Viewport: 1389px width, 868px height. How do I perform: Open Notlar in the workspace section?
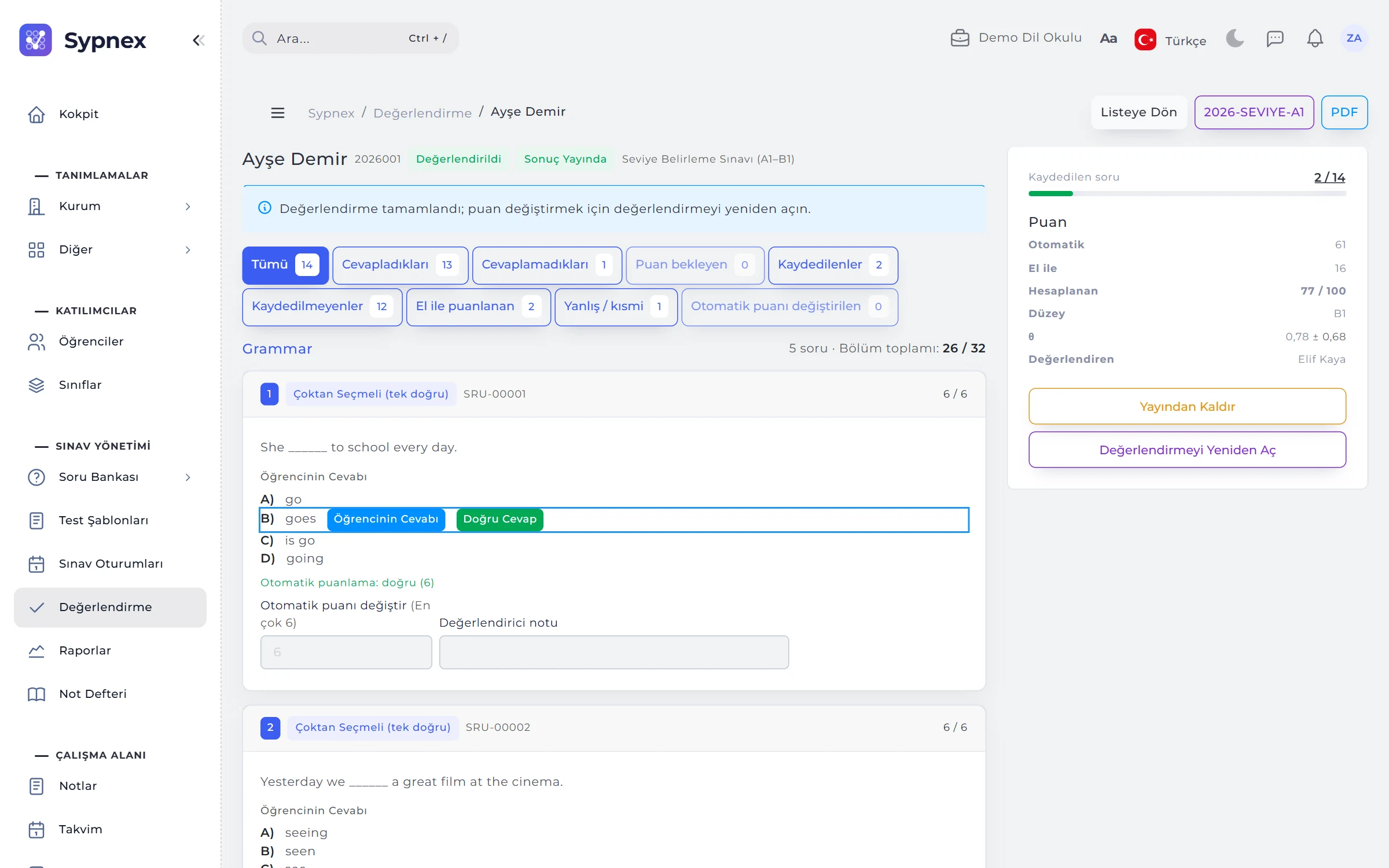(110, 786)
